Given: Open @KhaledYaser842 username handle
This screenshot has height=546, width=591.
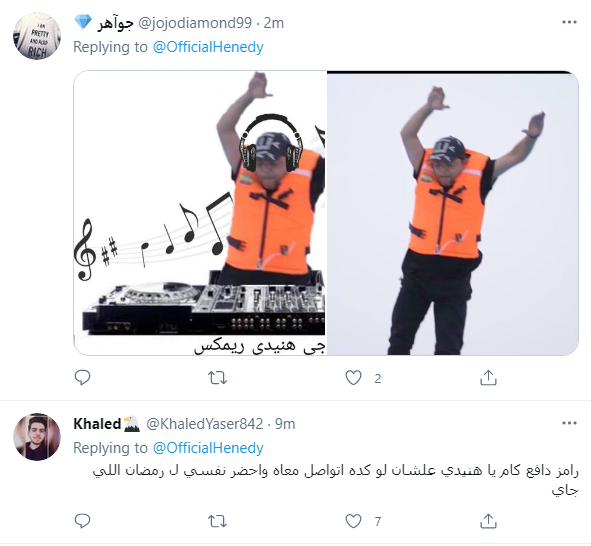Looking at the screenshot, I should click(x=204, y=424).
